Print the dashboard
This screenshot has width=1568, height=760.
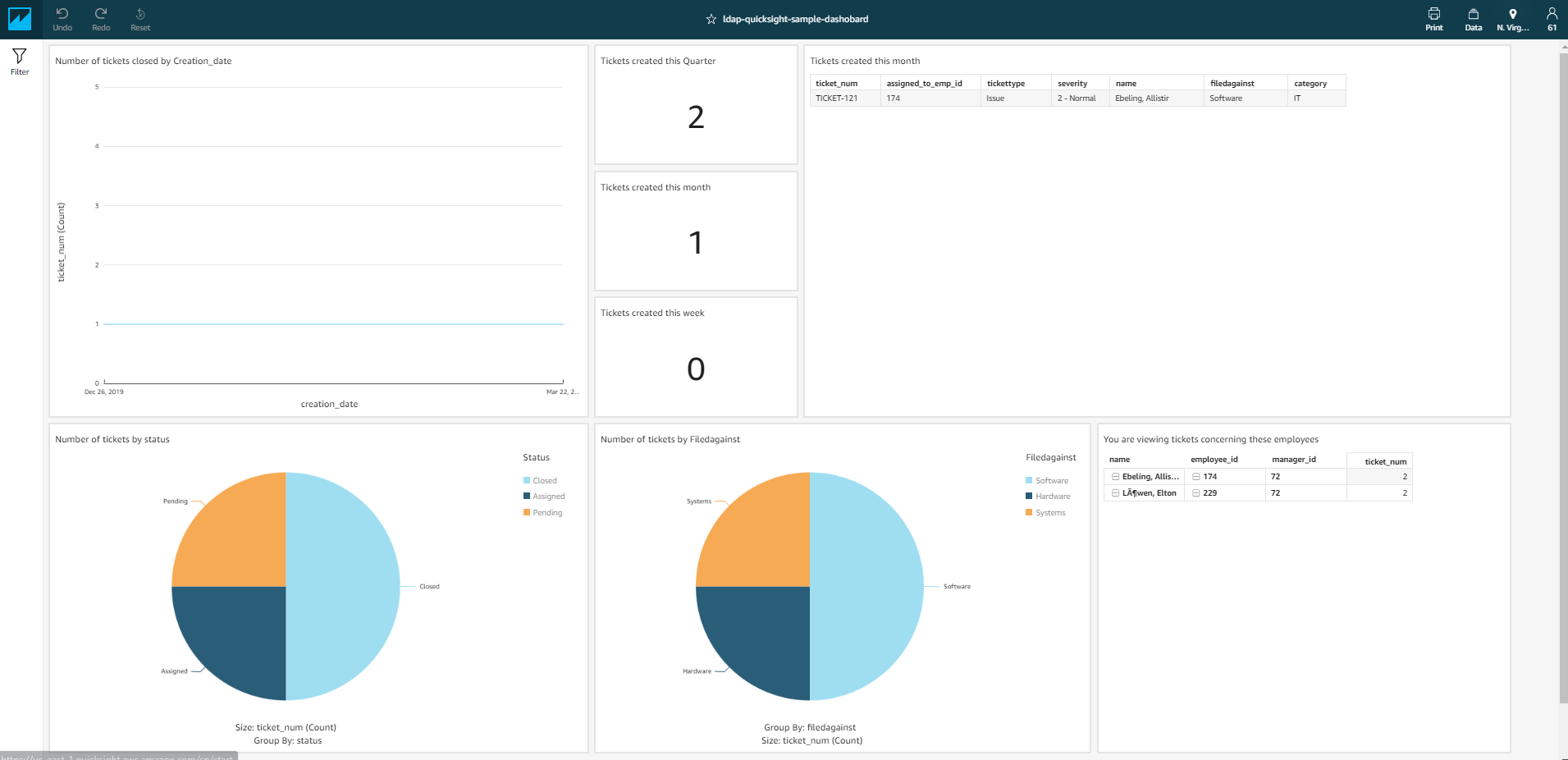[x=1434, y=19]
